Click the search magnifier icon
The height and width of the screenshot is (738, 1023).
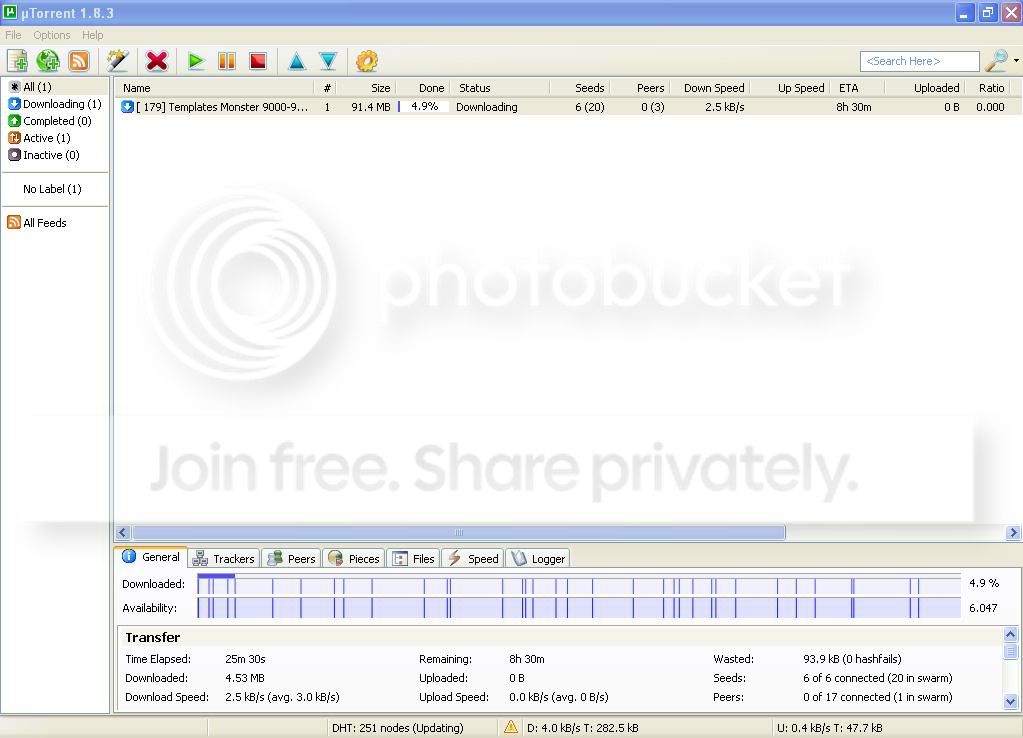(996, 61)
